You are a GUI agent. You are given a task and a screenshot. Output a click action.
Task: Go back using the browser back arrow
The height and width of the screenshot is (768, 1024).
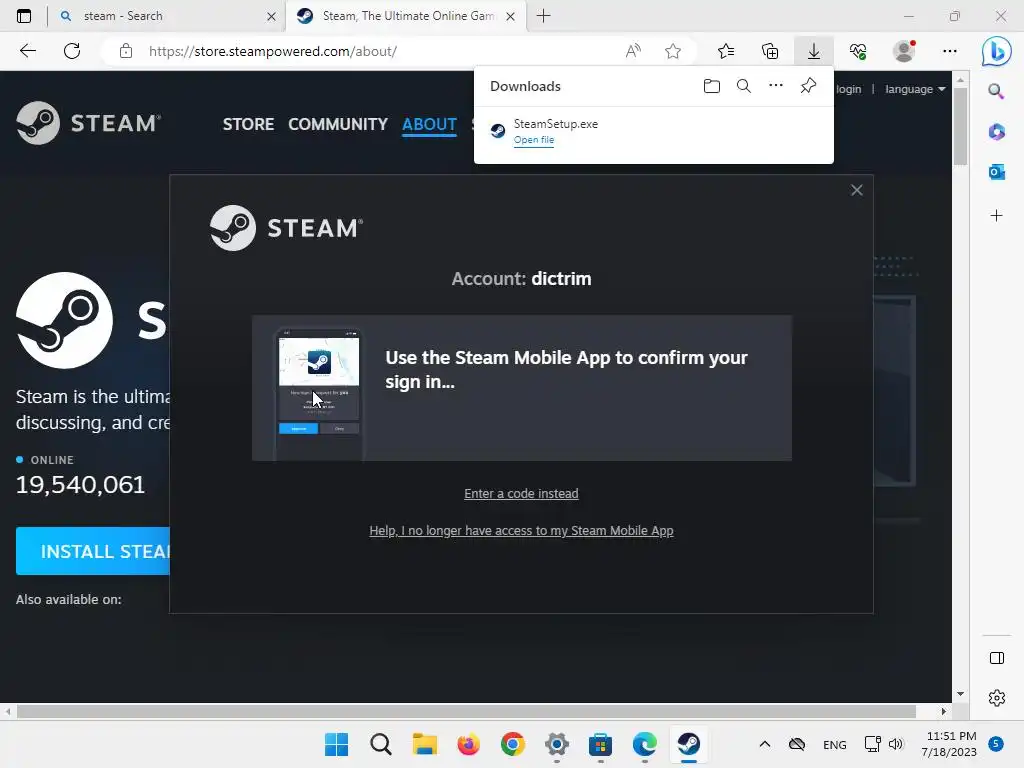(27, 51)
